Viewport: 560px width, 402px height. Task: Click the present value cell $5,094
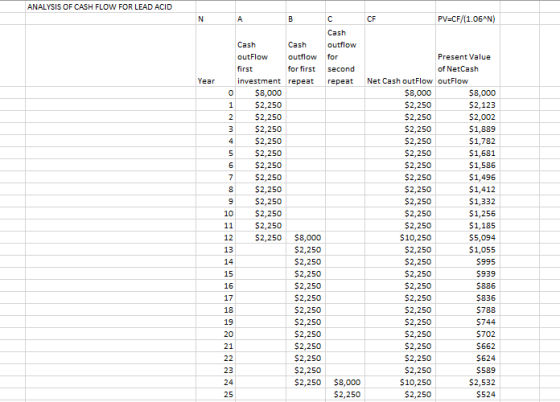(468, 237)
